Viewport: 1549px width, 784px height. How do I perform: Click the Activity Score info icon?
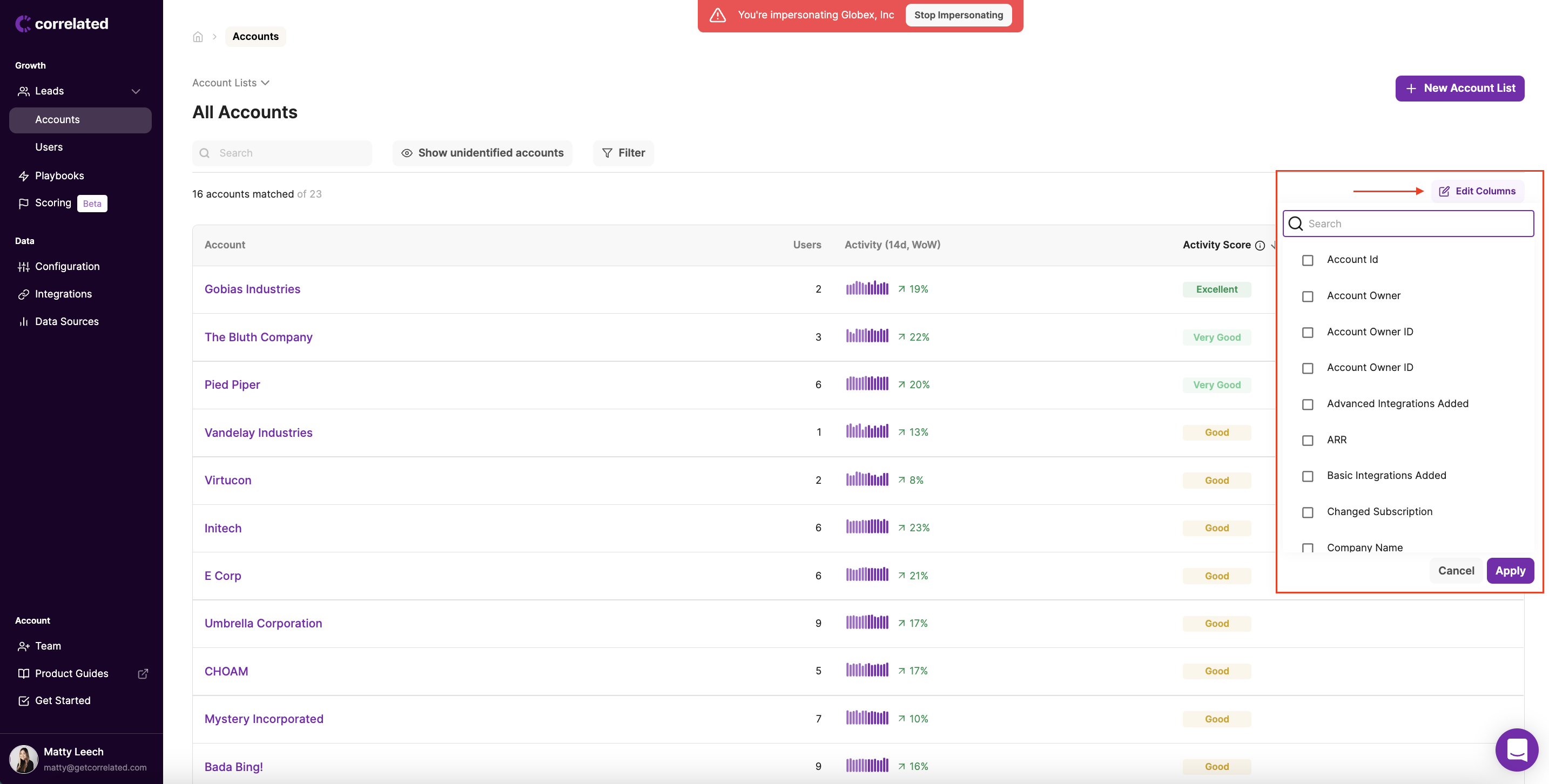1260,245
